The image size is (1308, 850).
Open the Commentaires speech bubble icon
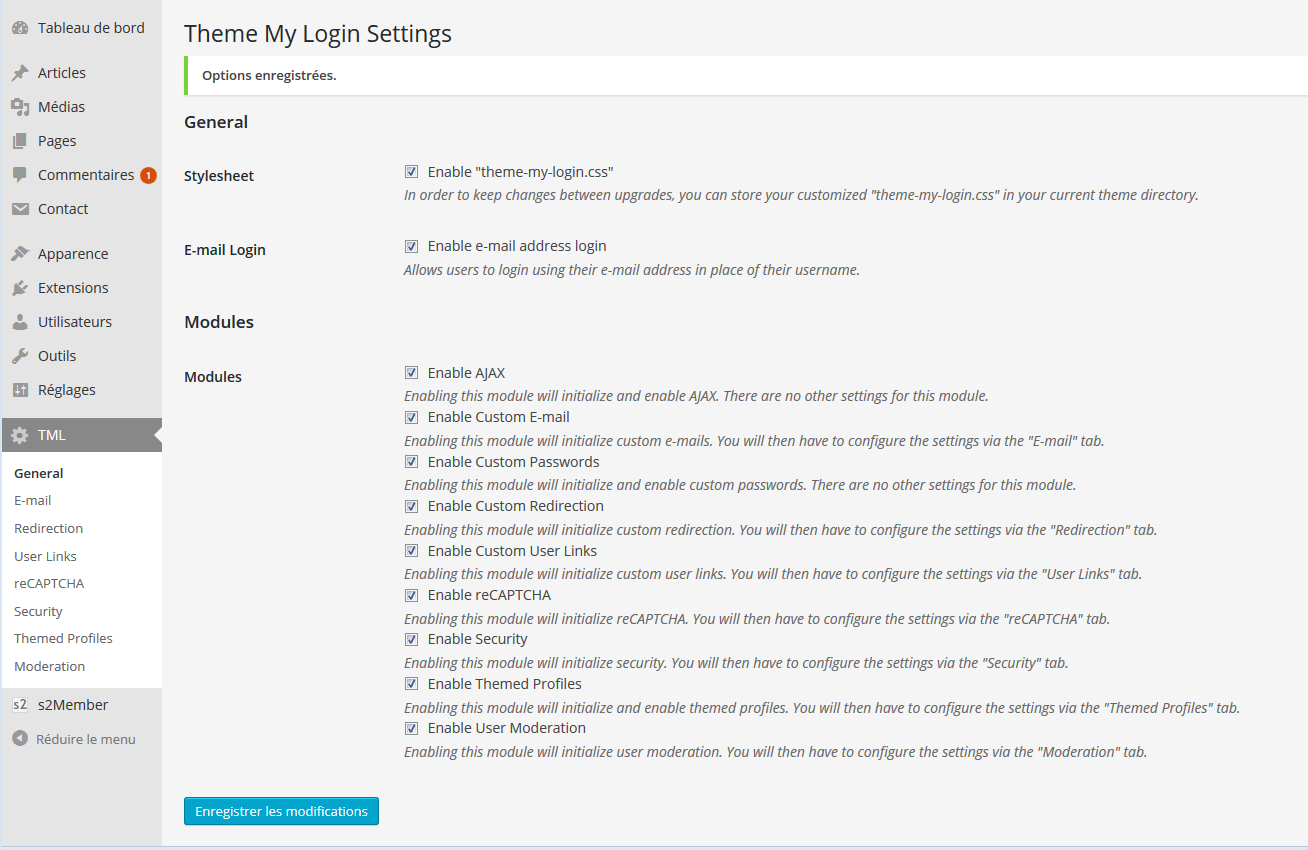20,175
